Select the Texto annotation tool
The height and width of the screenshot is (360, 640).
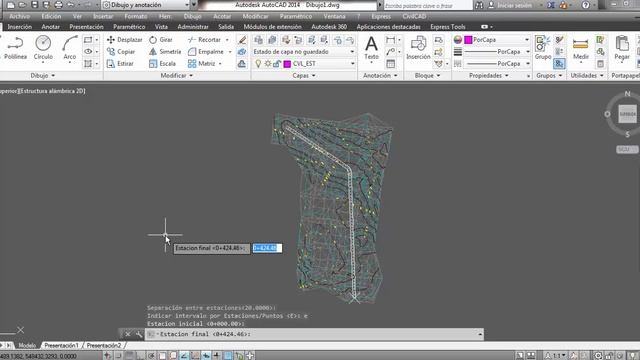pyautogui.click(x=371, y=48)
